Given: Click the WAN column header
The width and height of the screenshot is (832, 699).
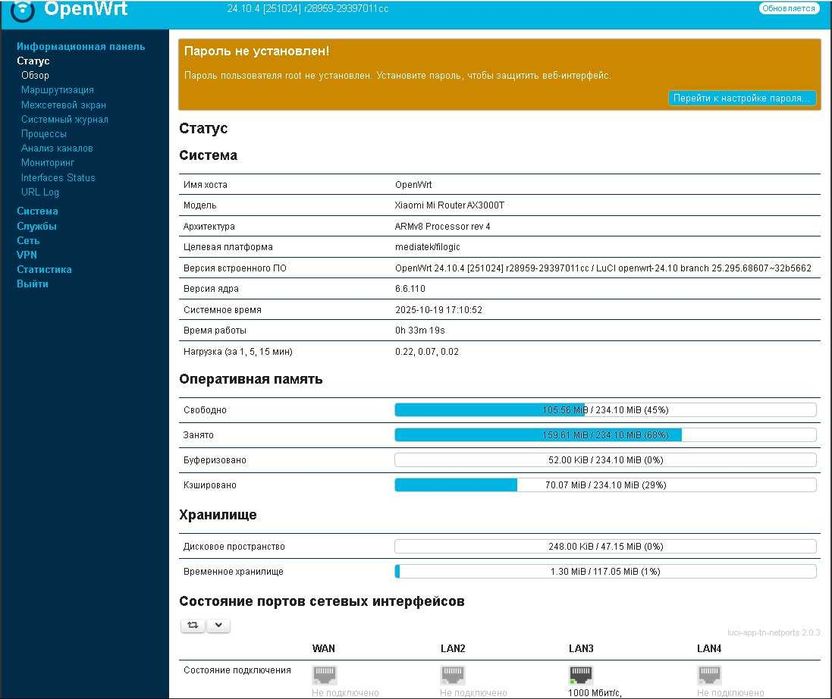Looking at the screenshot, I should (324, 649).
